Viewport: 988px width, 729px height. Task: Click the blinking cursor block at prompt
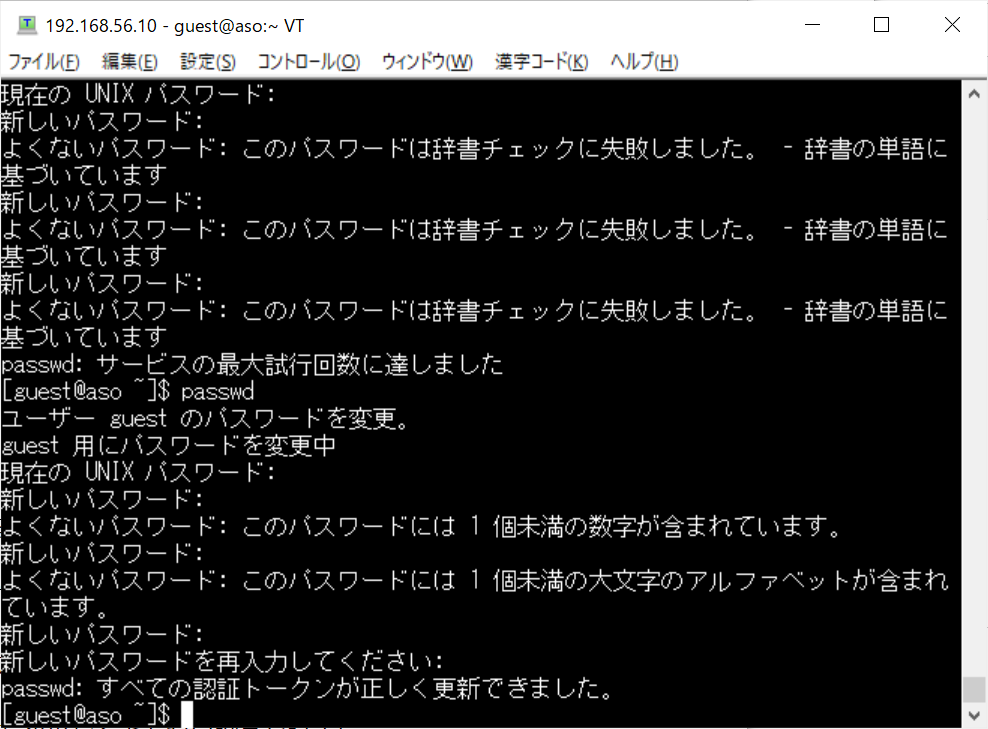187,715
